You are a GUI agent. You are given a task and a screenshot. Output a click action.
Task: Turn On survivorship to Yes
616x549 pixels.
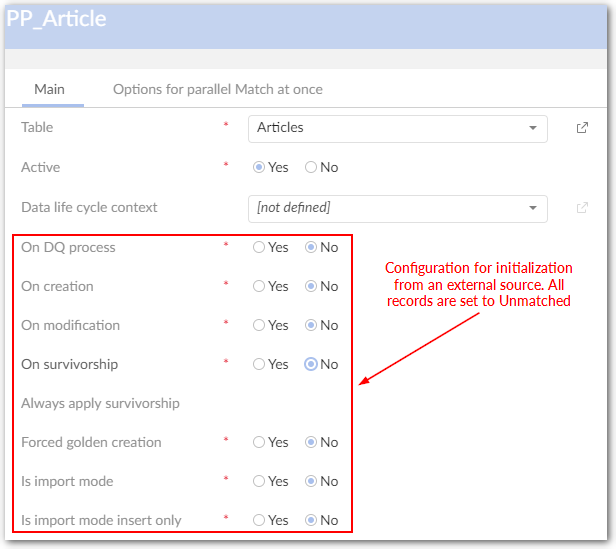point(259,364)
